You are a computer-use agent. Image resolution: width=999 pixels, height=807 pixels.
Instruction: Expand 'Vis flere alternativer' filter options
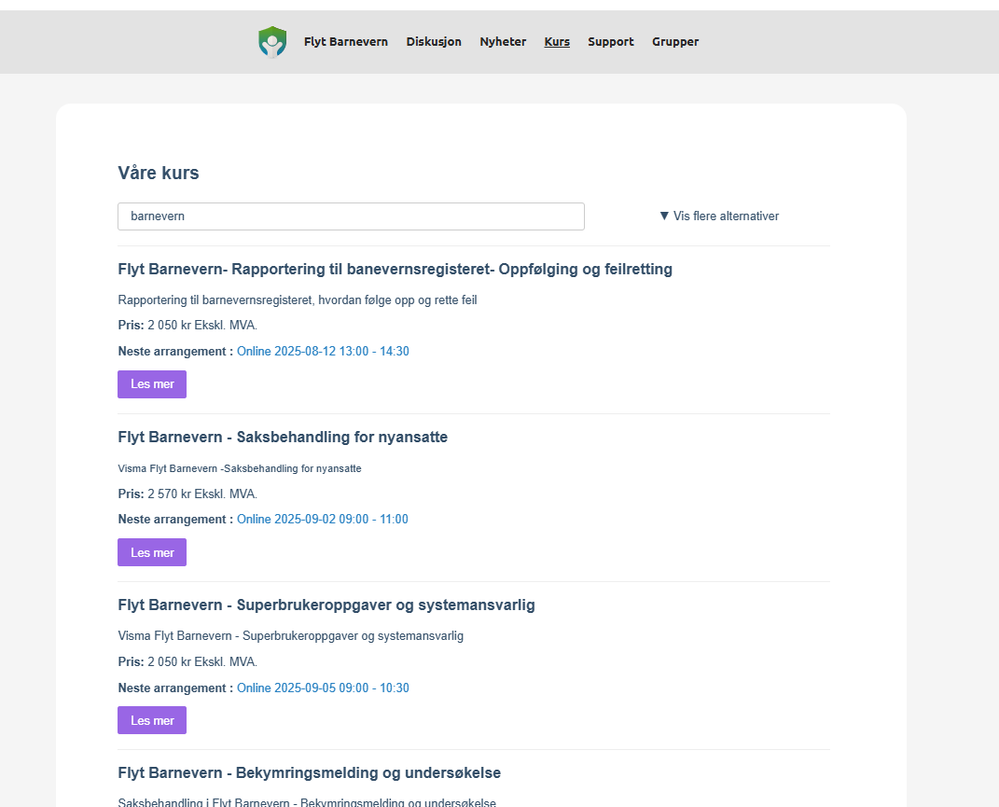pos(719,216)
